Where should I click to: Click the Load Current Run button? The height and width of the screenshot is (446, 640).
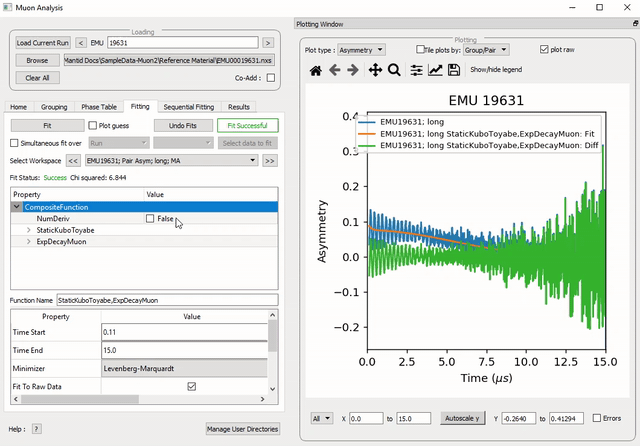[x=43, y=43]
